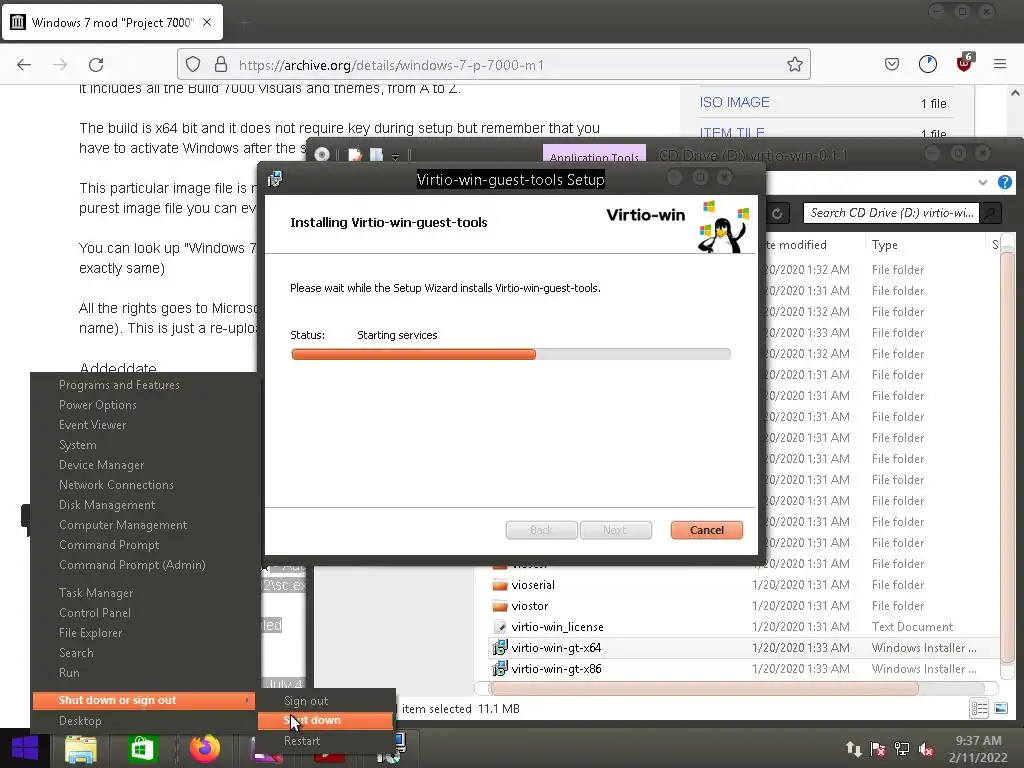Reload the archive.org page

pyautogui.click(x=96, y=65)
